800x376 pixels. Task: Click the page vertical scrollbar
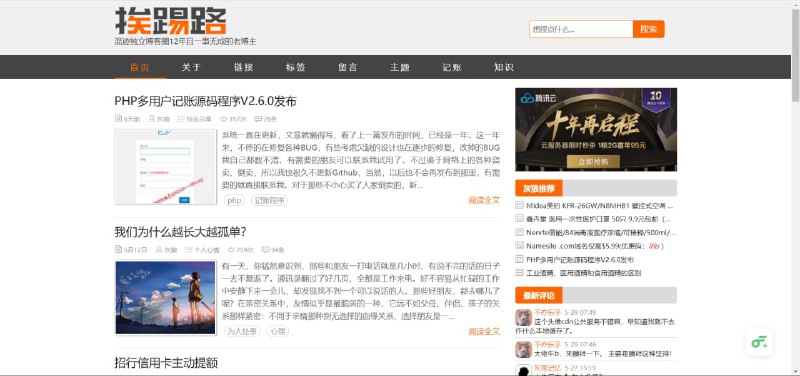(x=795, y=188)
